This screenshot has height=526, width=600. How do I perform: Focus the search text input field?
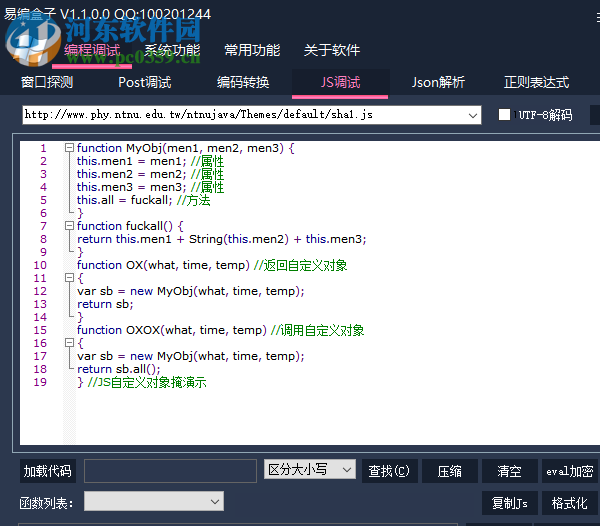(x=170, y=471)
